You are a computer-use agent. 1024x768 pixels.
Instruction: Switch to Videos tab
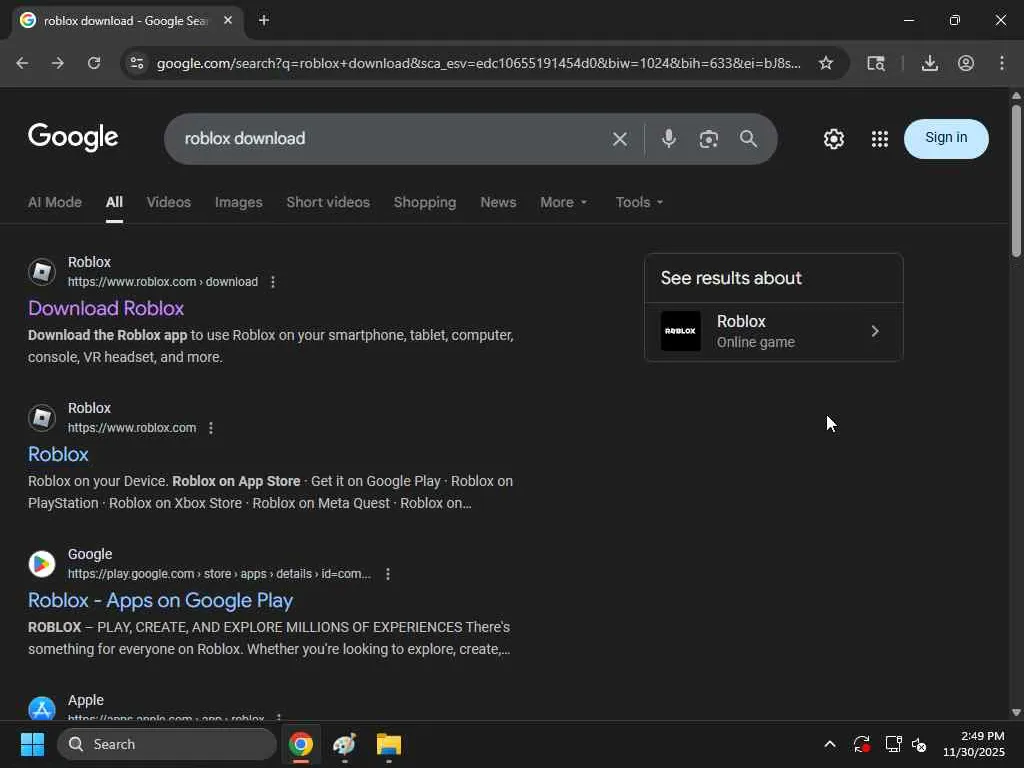[x=168, y=202]
